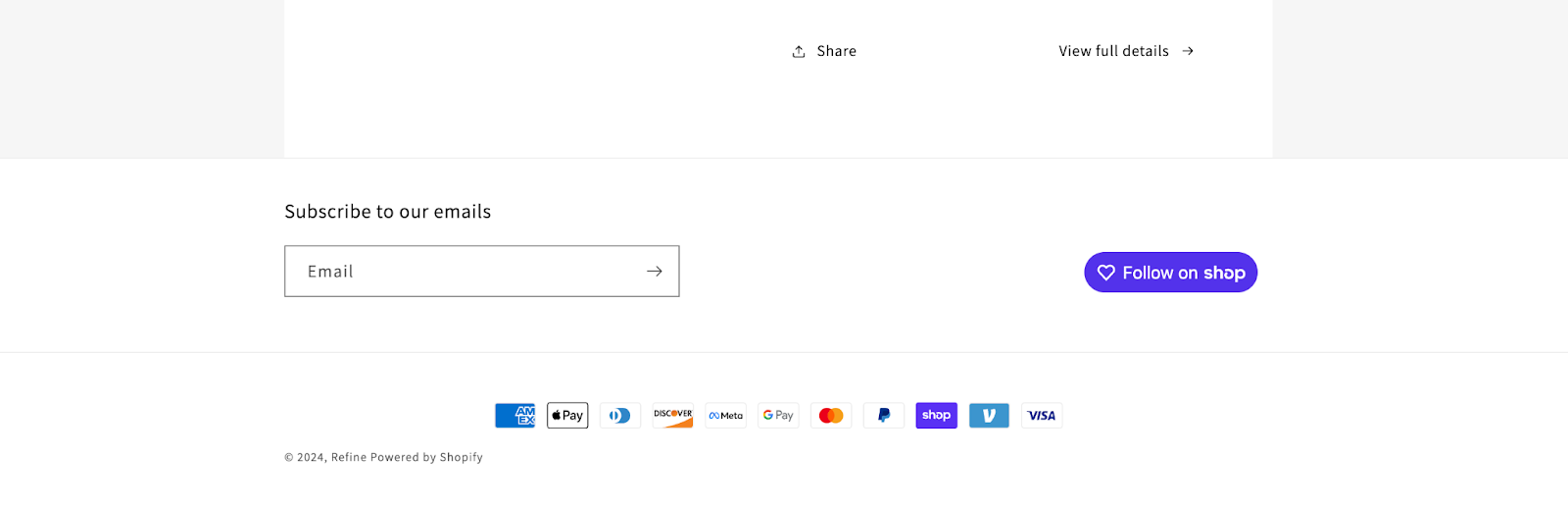This screenshot has width=1568, height=506.
Task: Click the Google Pay payment icon
Action: click(778, 416)
